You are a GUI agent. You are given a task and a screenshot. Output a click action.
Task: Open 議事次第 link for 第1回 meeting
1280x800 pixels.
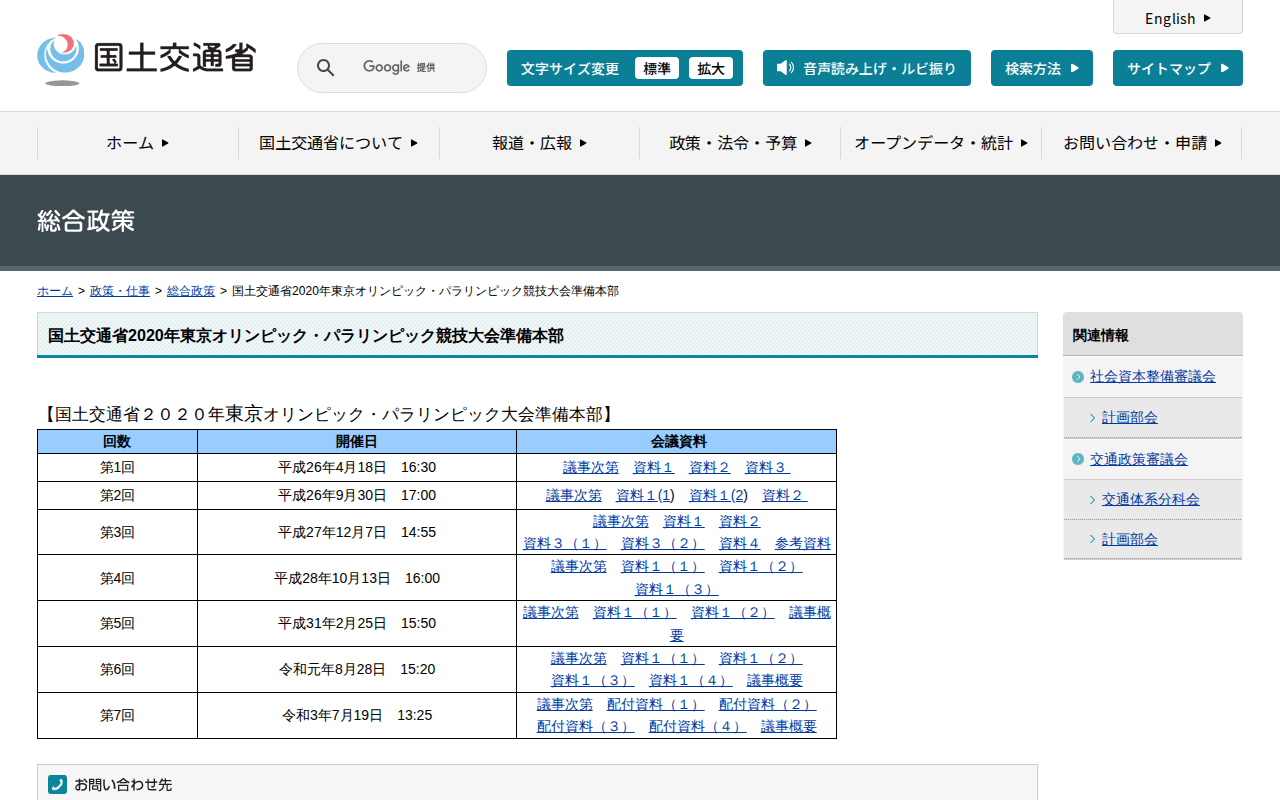click(x=590, y=467)
